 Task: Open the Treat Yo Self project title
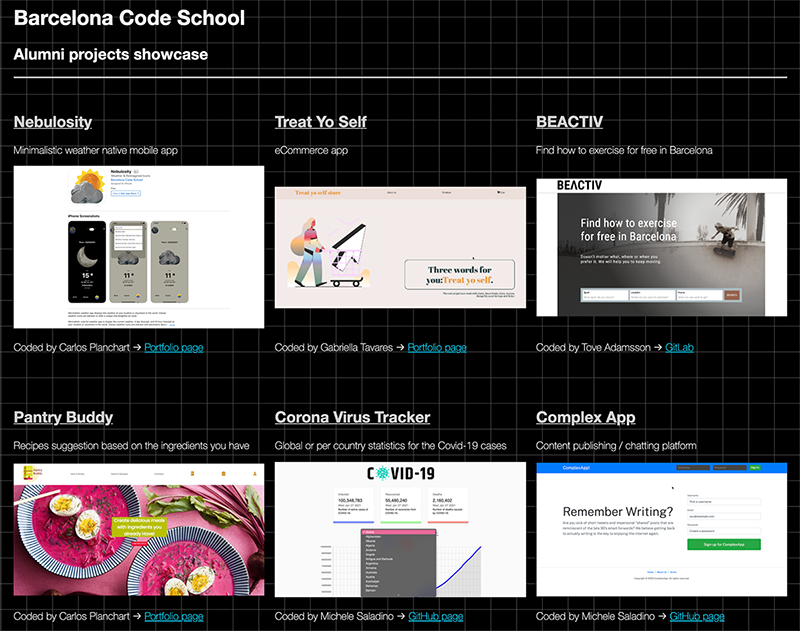click(320, 122)
